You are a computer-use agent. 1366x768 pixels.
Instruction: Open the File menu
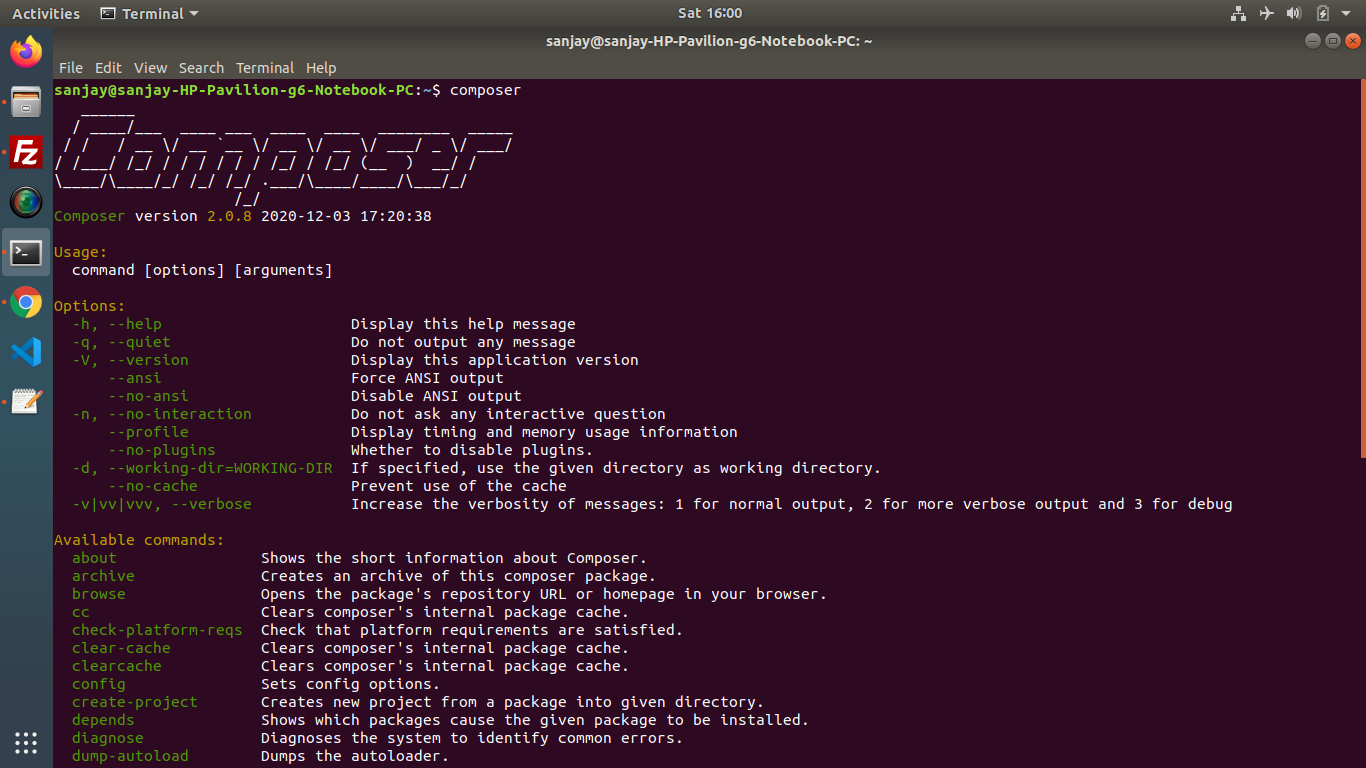click(x=71, y=68)
